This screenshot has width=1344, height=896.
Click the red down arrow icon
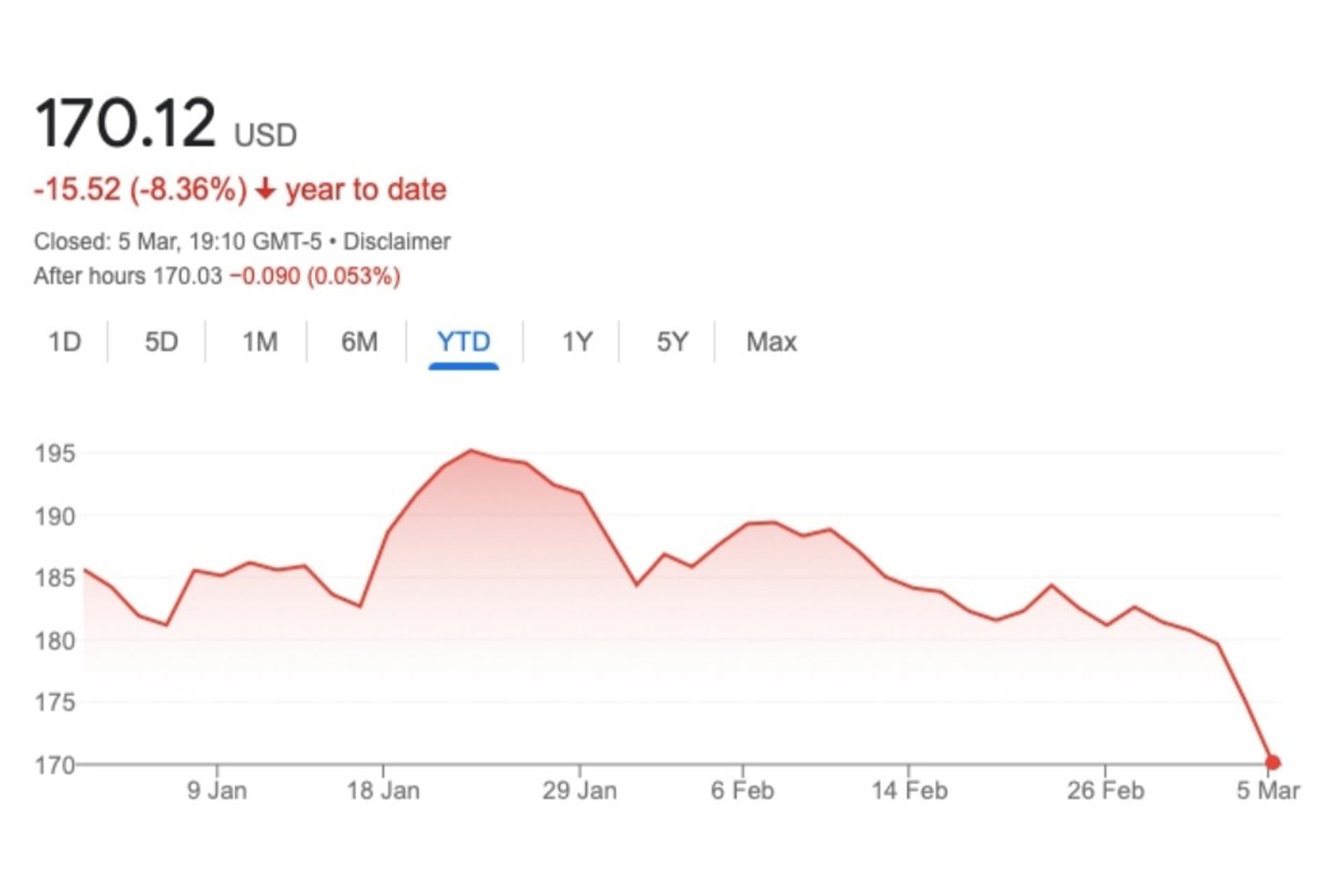[x=265, y=190]
